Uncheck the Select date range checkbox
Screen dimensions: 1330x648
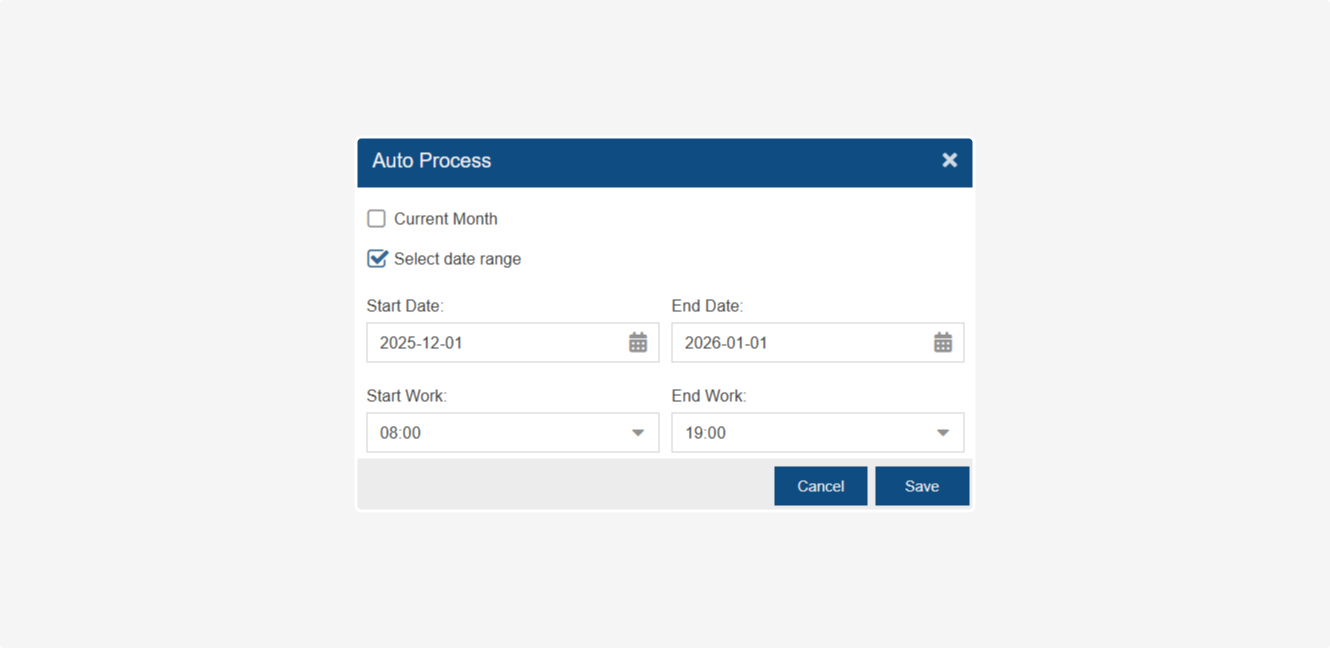377,259
